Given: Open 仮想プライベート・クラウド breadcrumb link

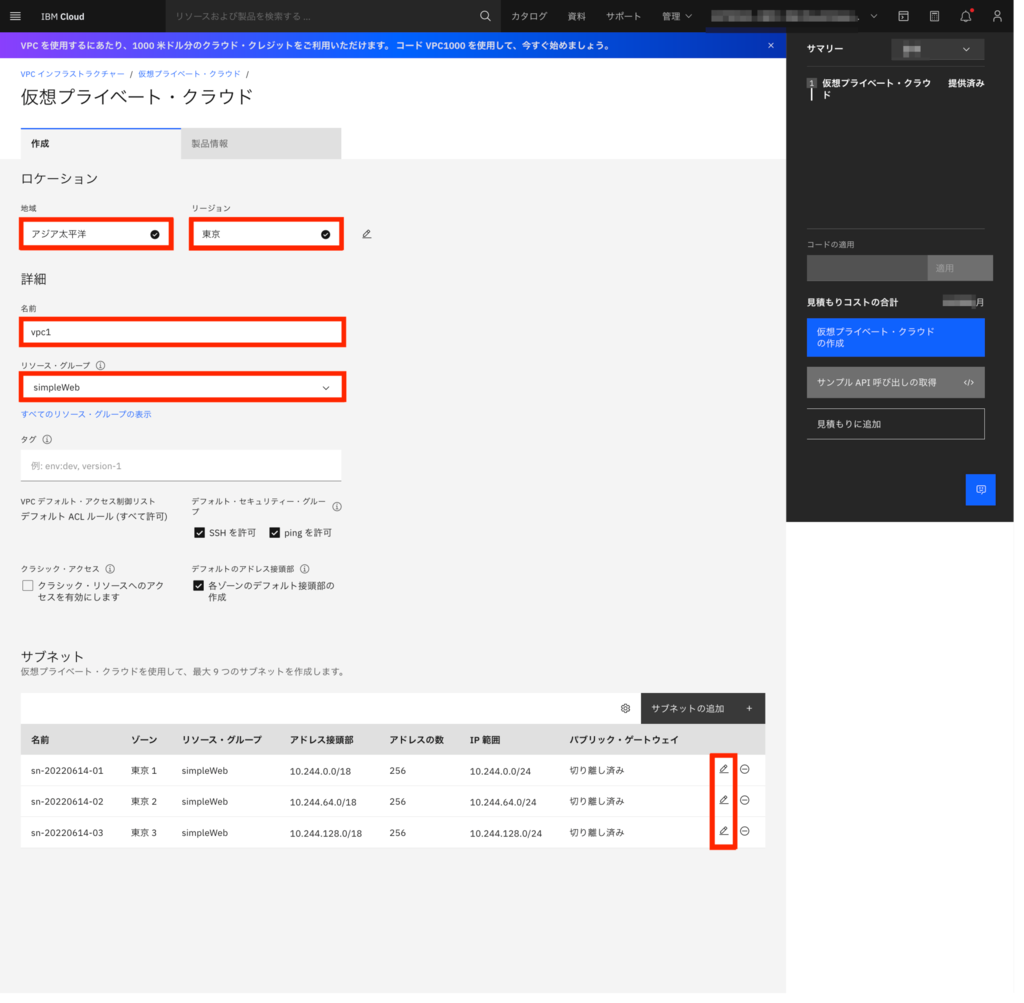Looking at the screenshot, I should 191,74.
